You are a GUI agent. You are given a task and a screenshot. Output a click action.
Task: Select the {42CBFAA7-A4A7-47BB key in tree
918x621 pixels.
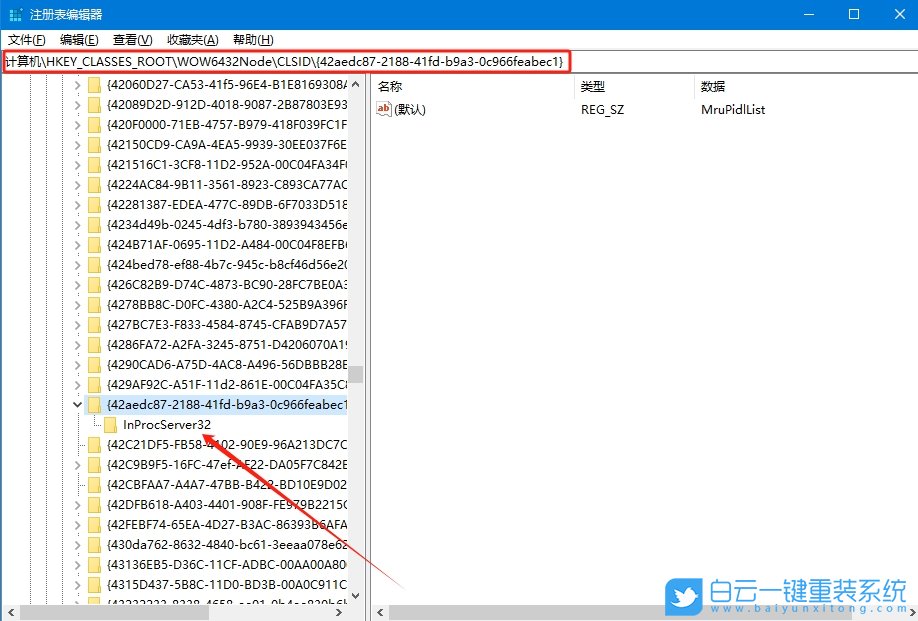[x=226, y=485]
